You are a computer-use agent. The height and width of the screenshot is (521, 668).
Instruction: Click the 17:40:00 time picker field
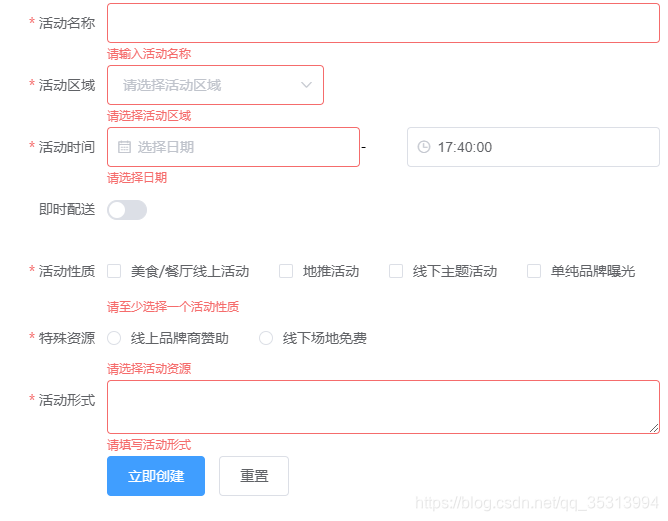tap(533, 147)
